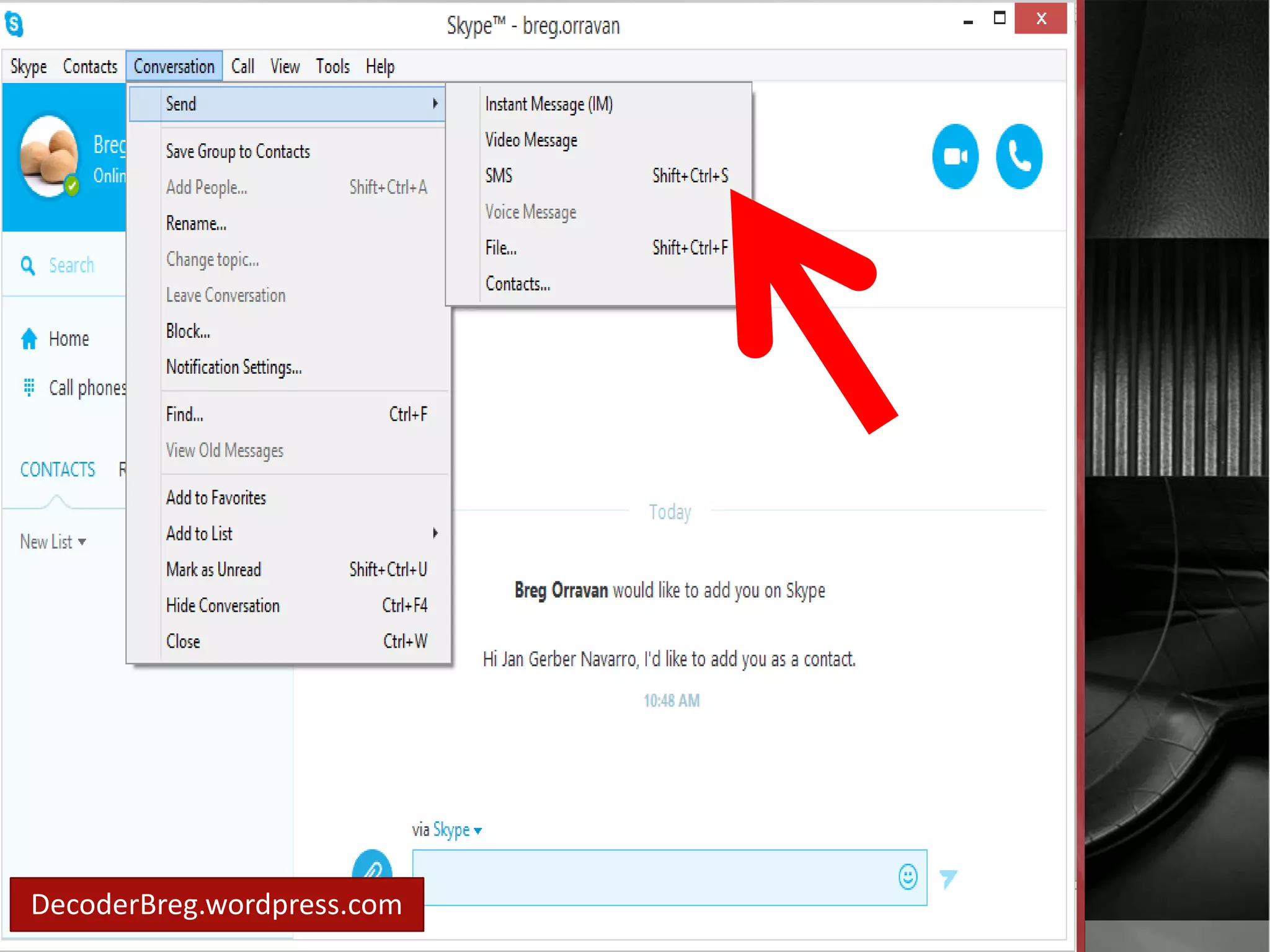The height and width of the screenshot is (952, 1270).
Task: Choose Voice Message in the submenu
Action: point(531,212)
